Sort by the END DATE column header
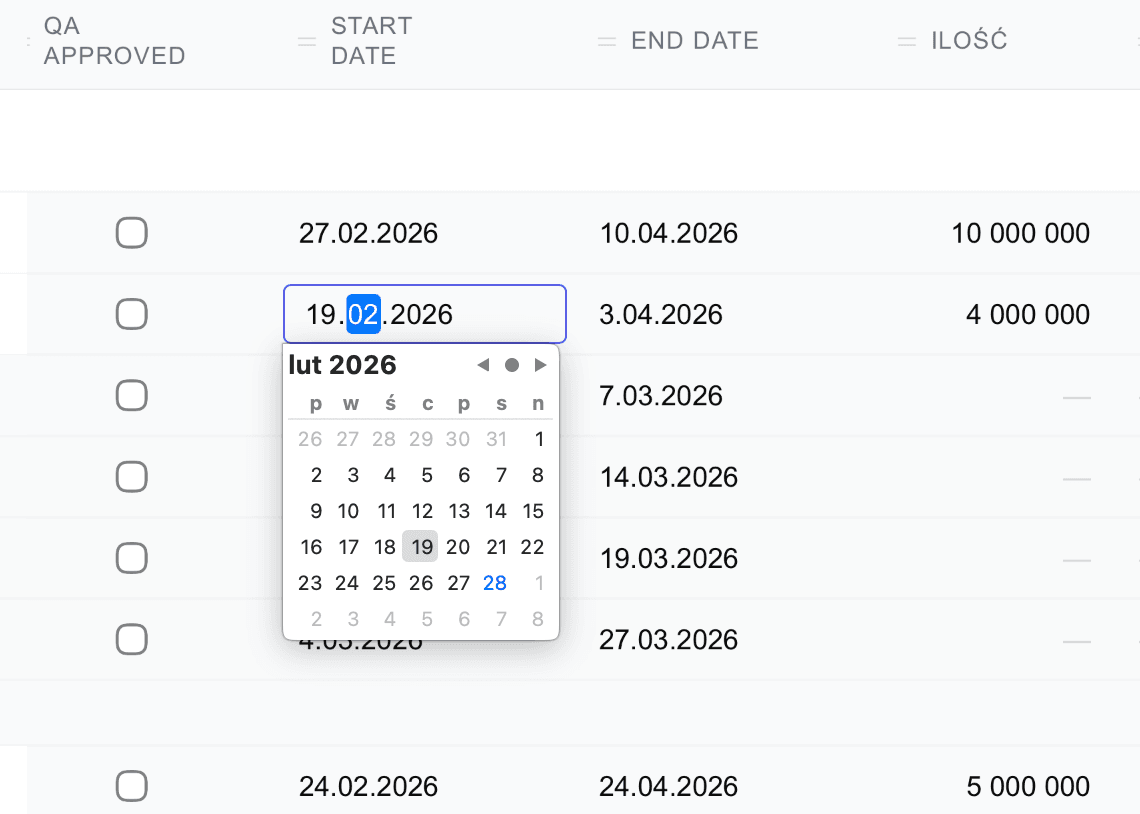This screenshot has width=1140, height=814. [695, 41]
